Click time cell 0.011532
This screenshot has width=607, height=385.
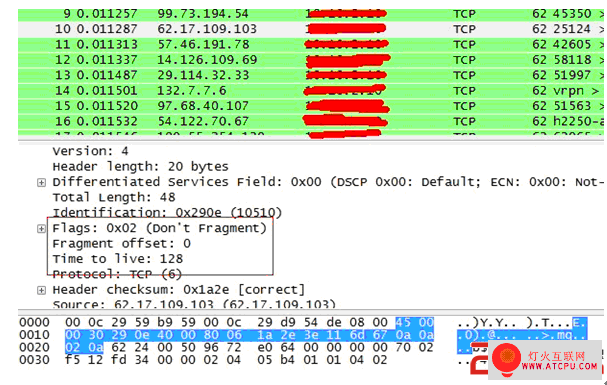point(107,121)
